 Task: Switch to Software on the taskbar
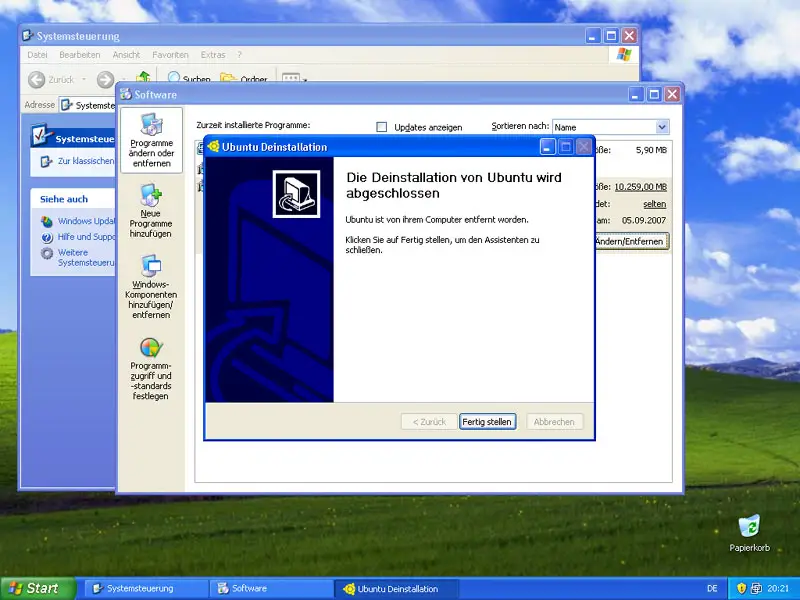270,589
